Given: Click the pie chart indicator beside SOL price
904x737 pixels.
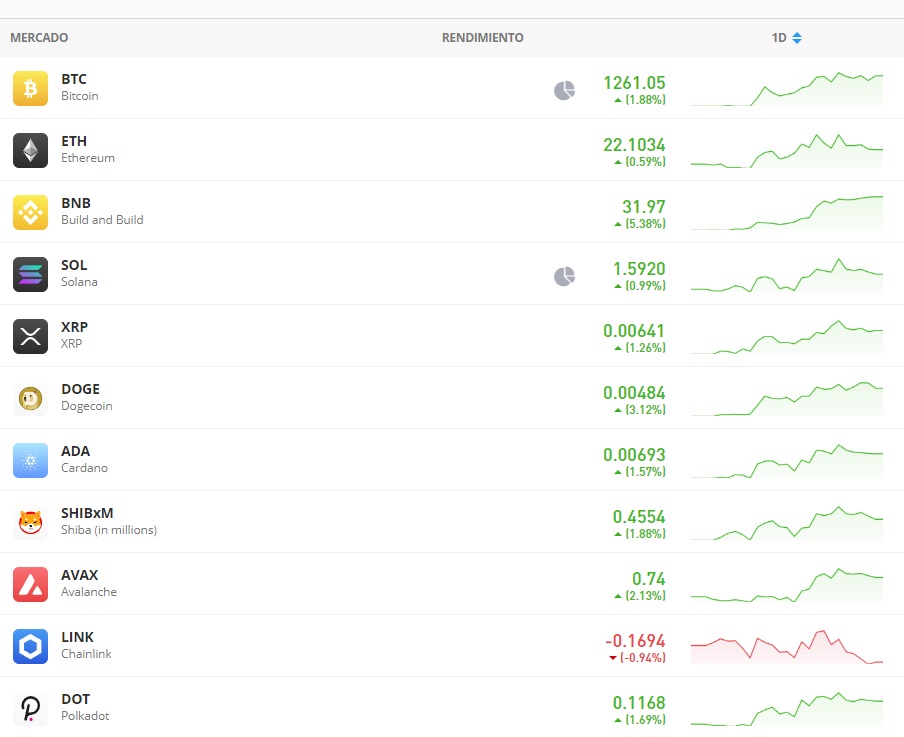Looking at the screenshot, I should [564, 275].
